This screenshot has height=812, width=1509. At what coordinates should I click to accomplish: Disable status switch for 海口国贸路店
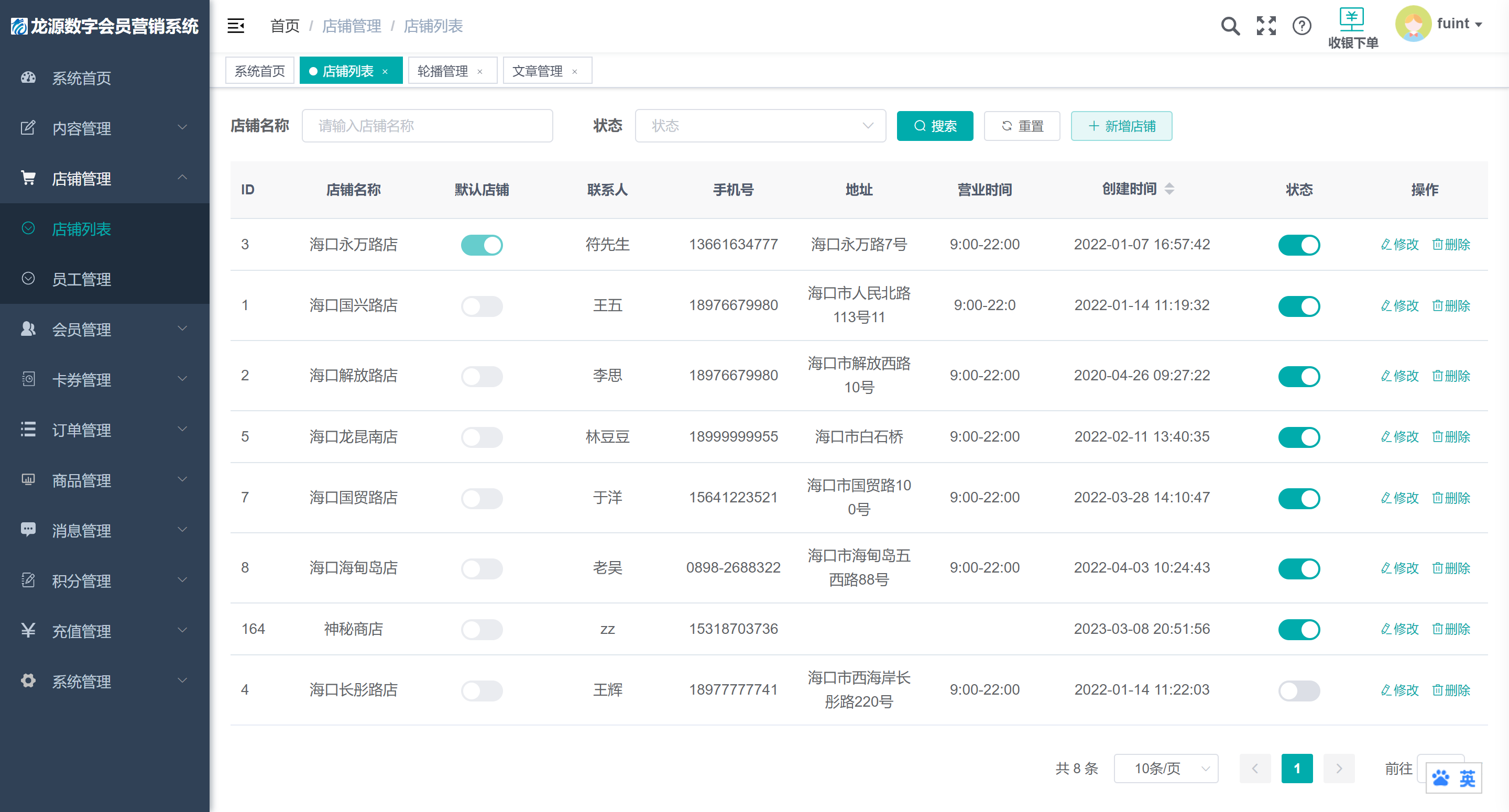pos(1299,498)
